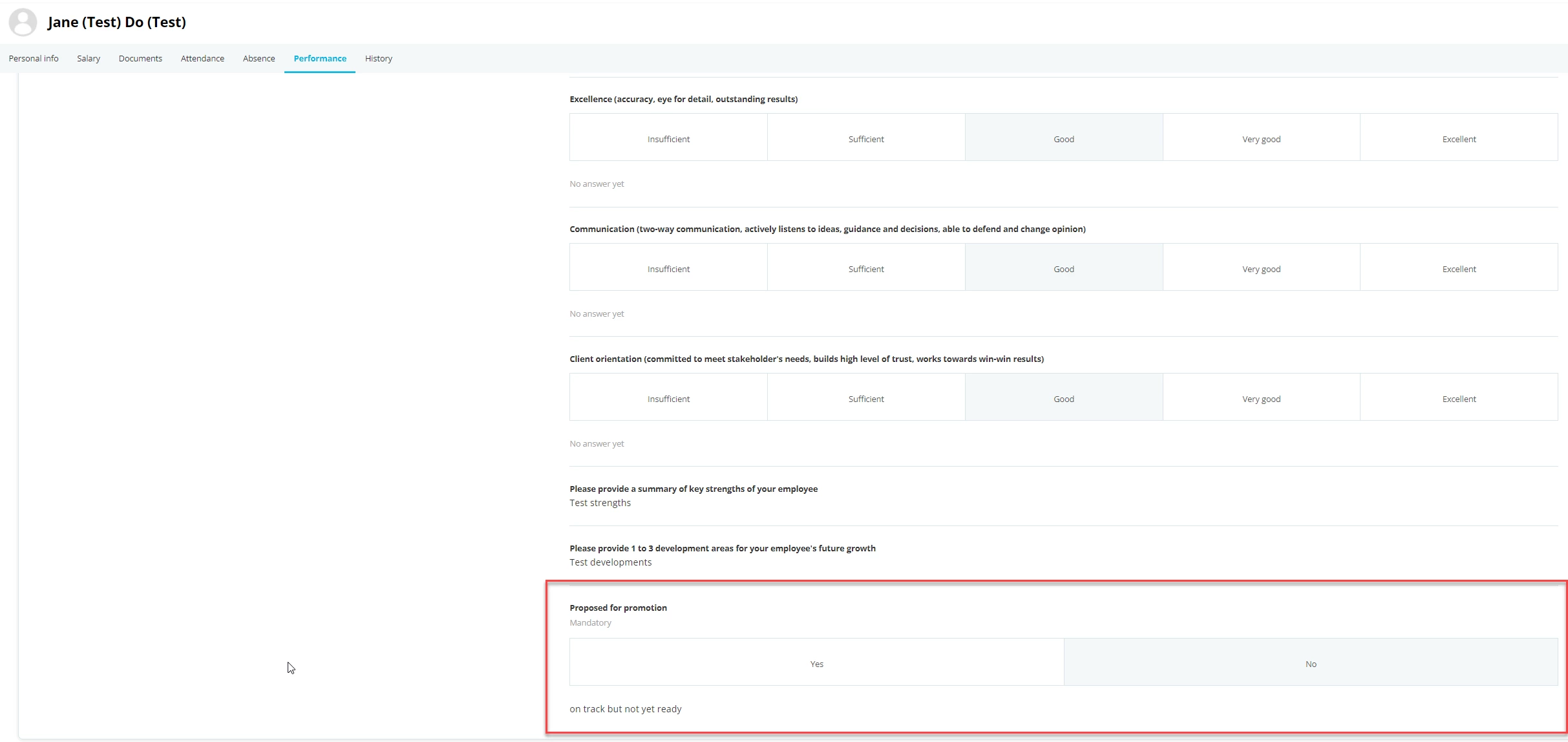Click the 'Proposed for promotion' question heading
Viewport: 1568px width, 742px height.
[618, 608]
